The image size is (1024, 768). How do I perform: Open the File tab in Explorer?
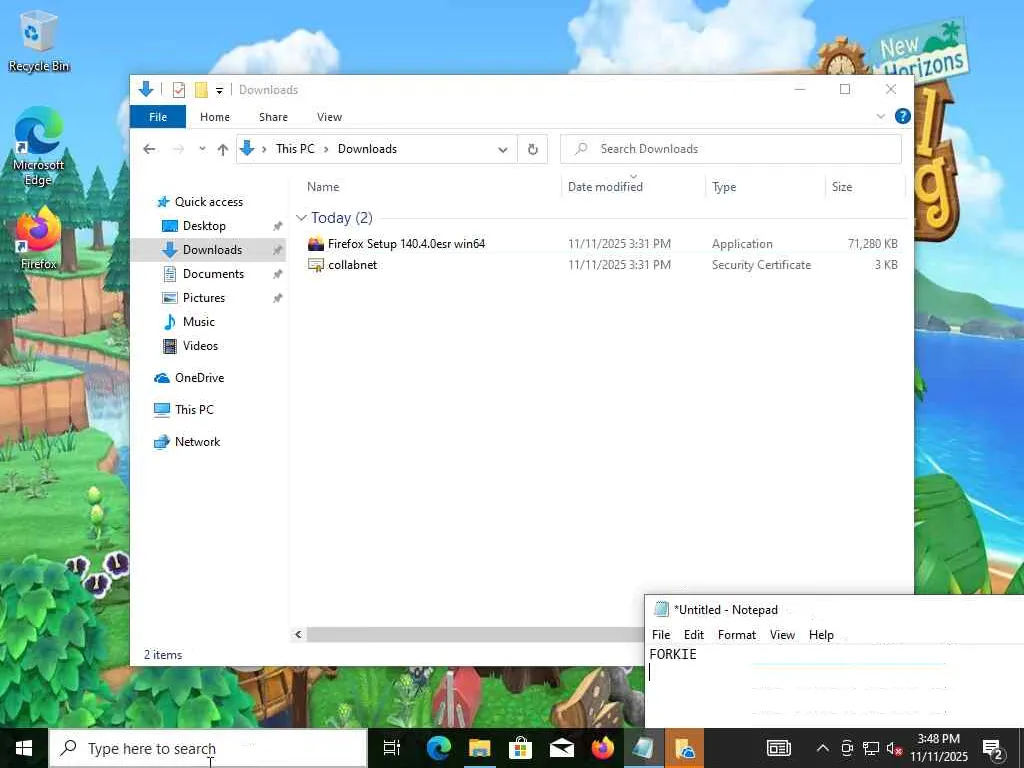pos(158,117)
